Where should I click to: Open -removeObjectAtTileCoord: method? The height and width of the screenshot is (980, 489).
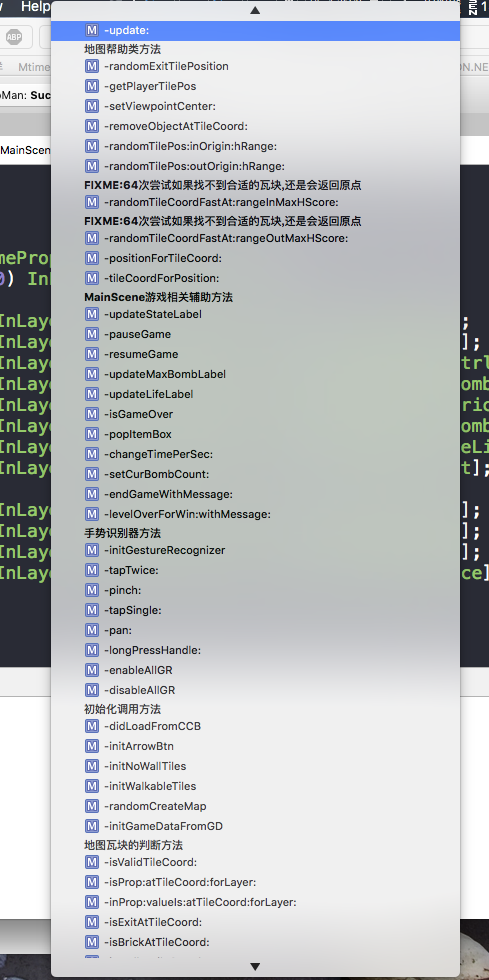(255, 126)
